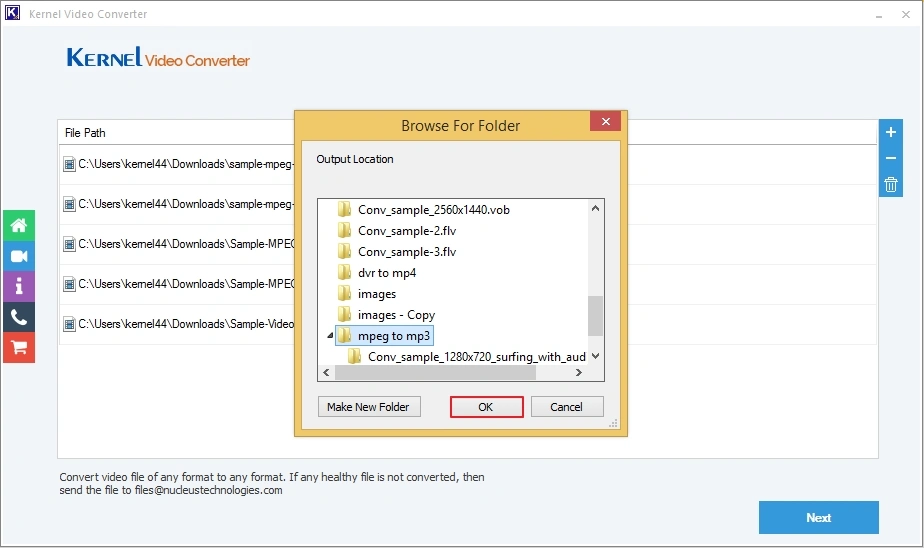
Task: Close the Kernel Video Converter window
Action: [906, 15]
